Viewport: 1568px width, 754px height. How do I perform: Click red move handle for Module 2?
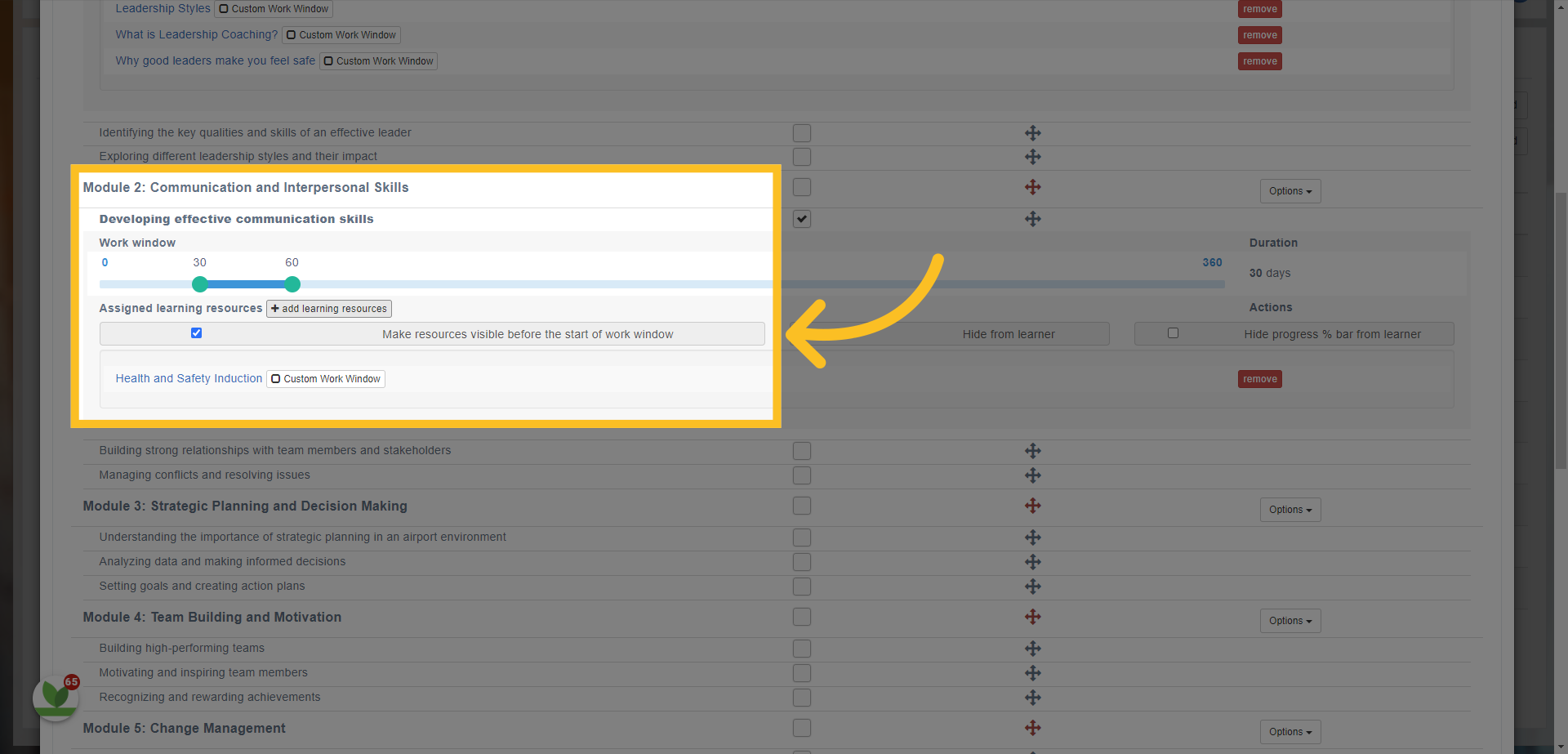[1032, 187]
